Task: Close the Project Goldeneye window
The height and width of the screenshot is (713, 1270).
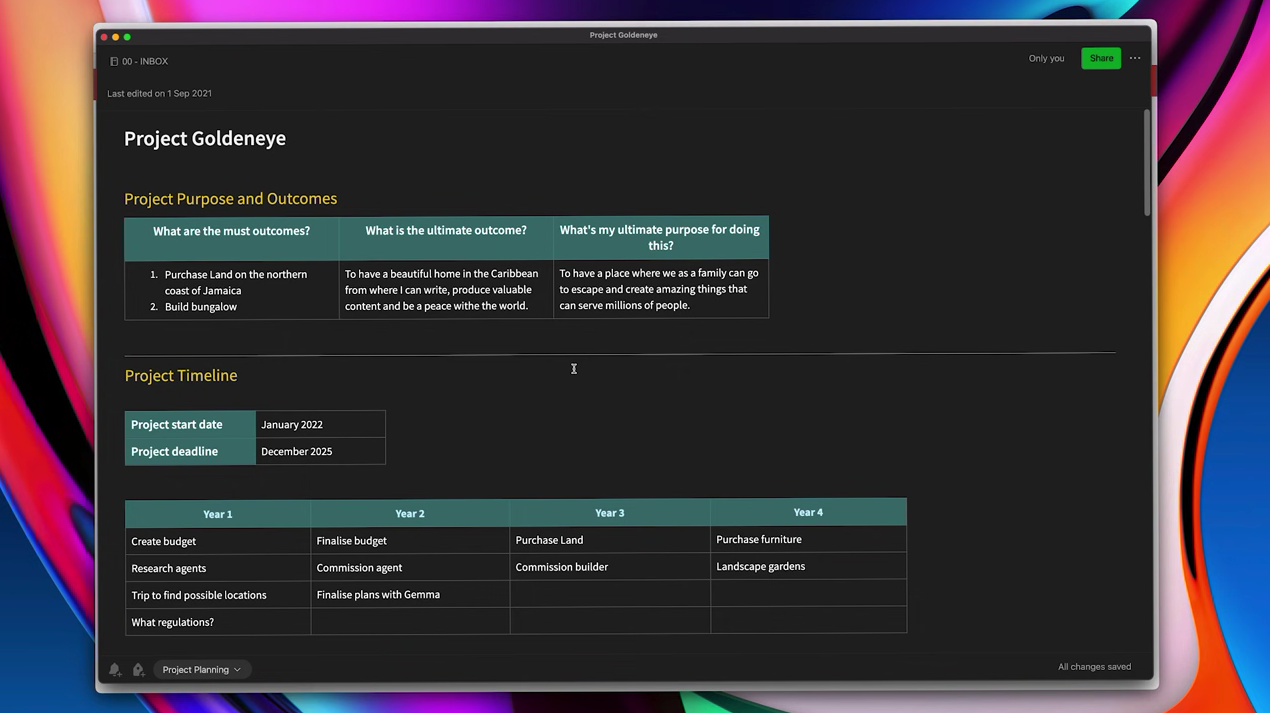Action: [x=104, y=37]
